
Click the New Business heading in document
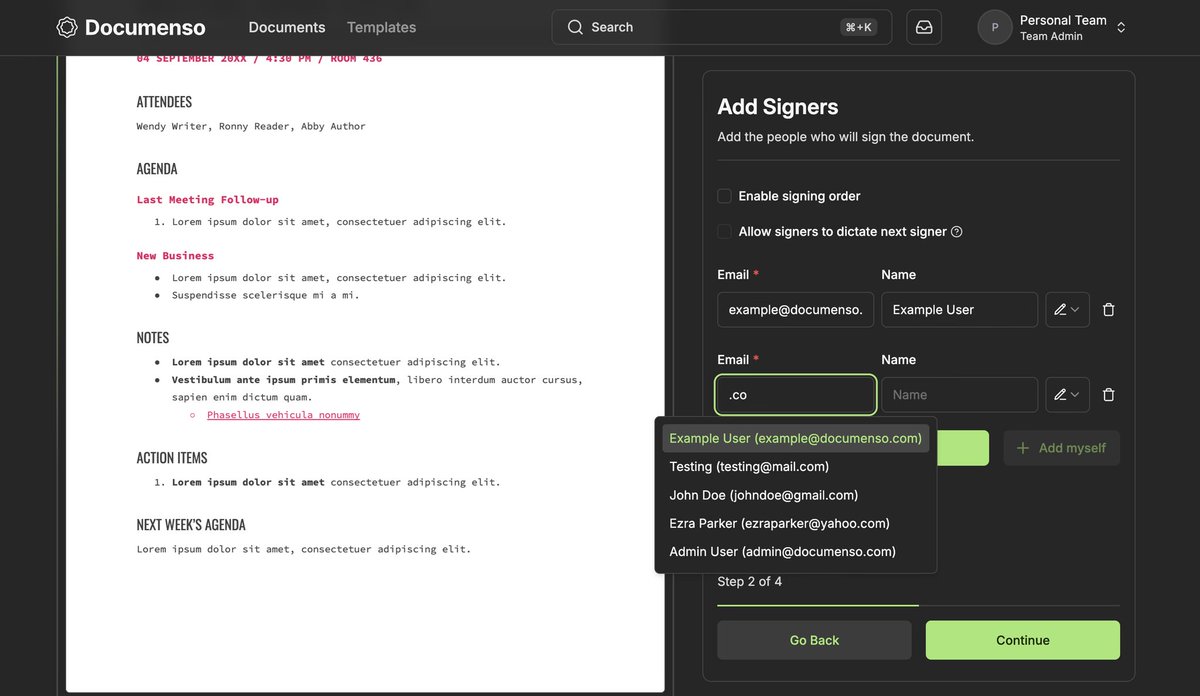tap(175, 256)
